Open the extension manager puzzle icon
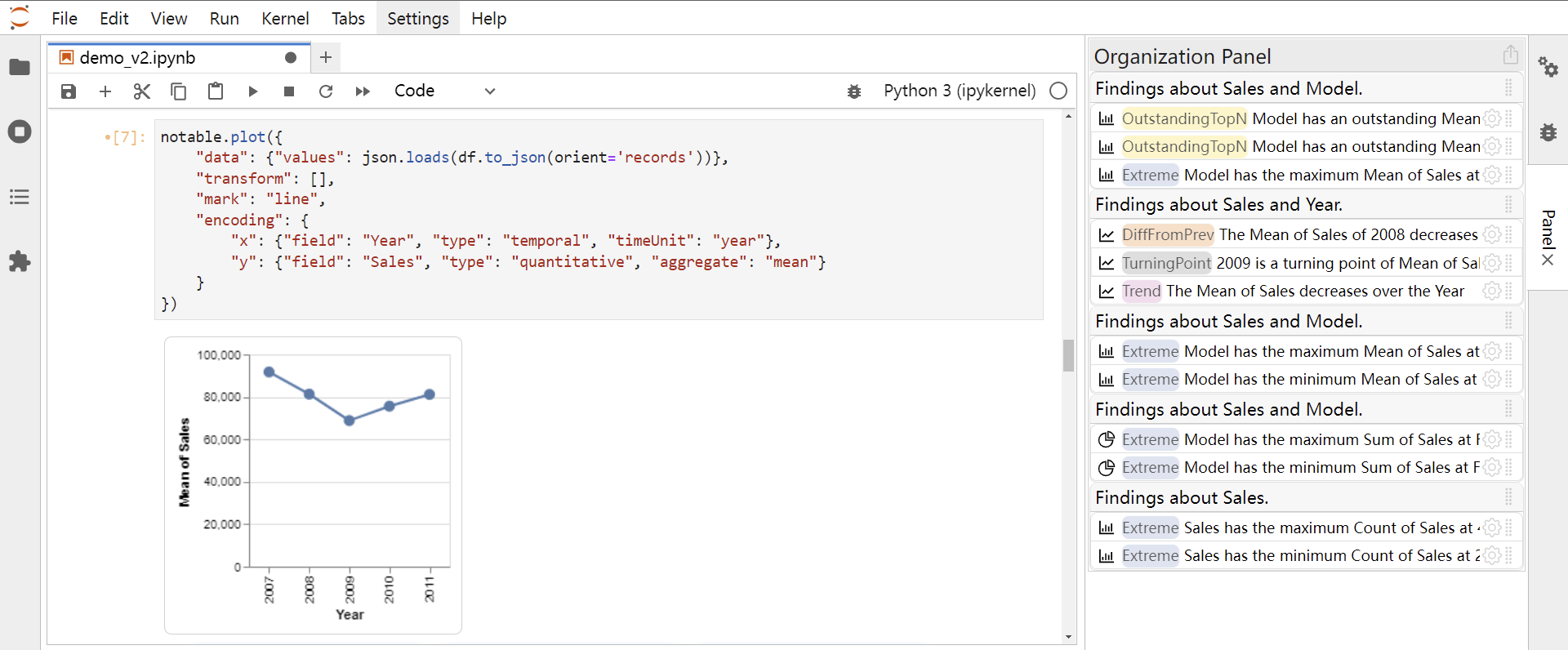This screenshot has width=1568, height=650. (x=20, y=261)
